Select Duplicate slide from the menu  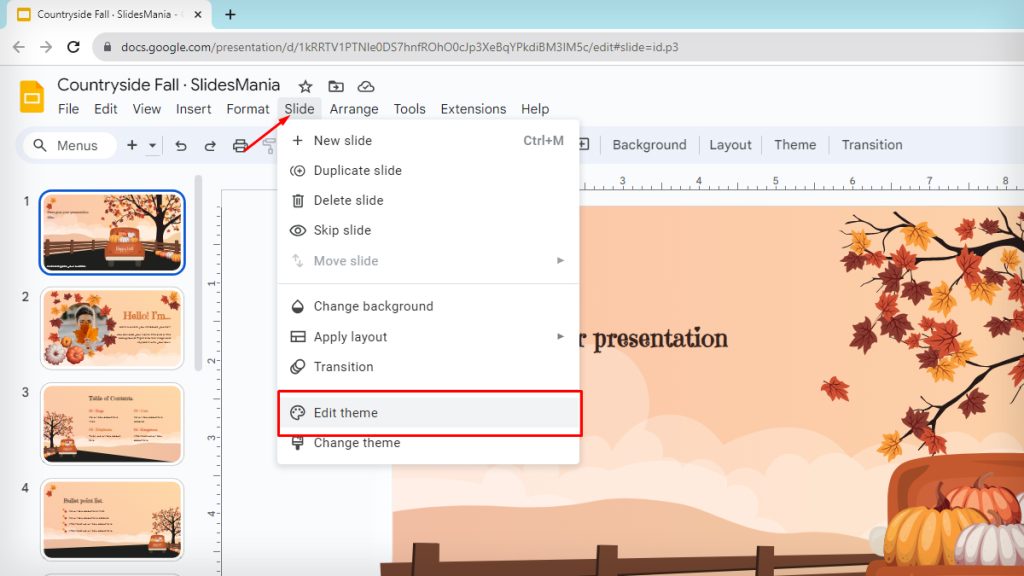(356, 170)
